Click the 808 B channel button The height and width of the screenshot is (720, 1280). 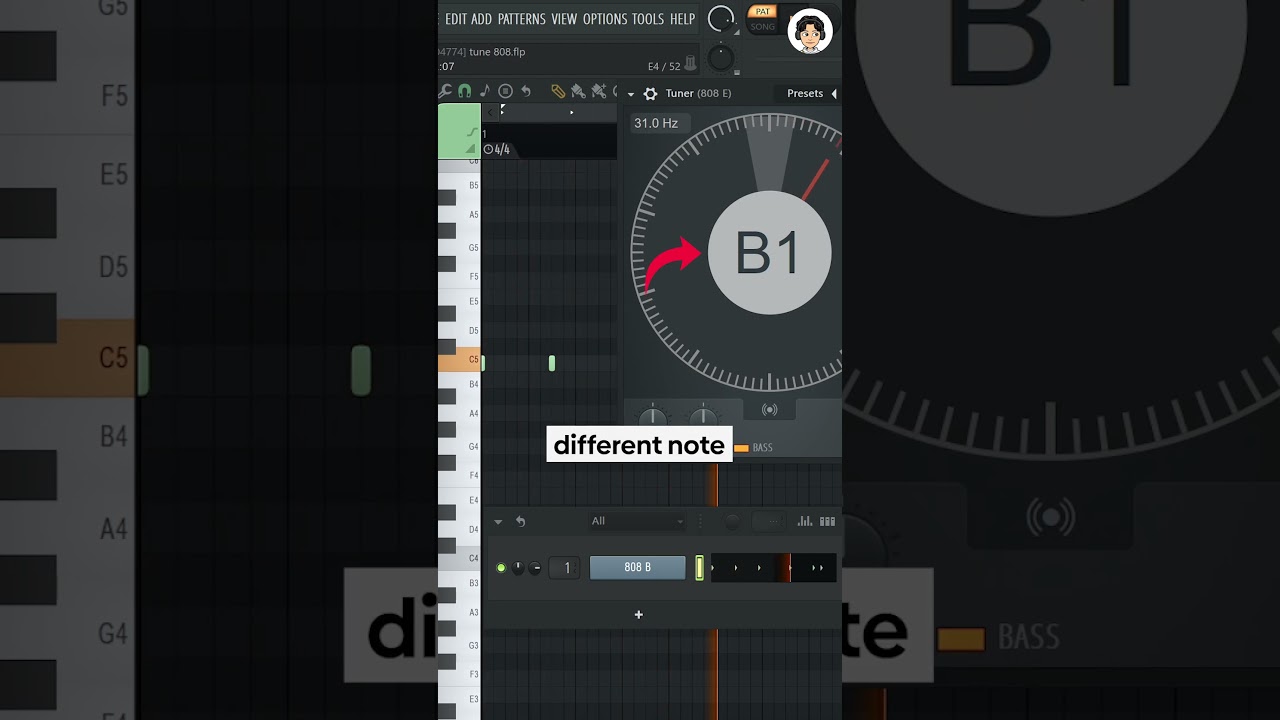[637, 567]
